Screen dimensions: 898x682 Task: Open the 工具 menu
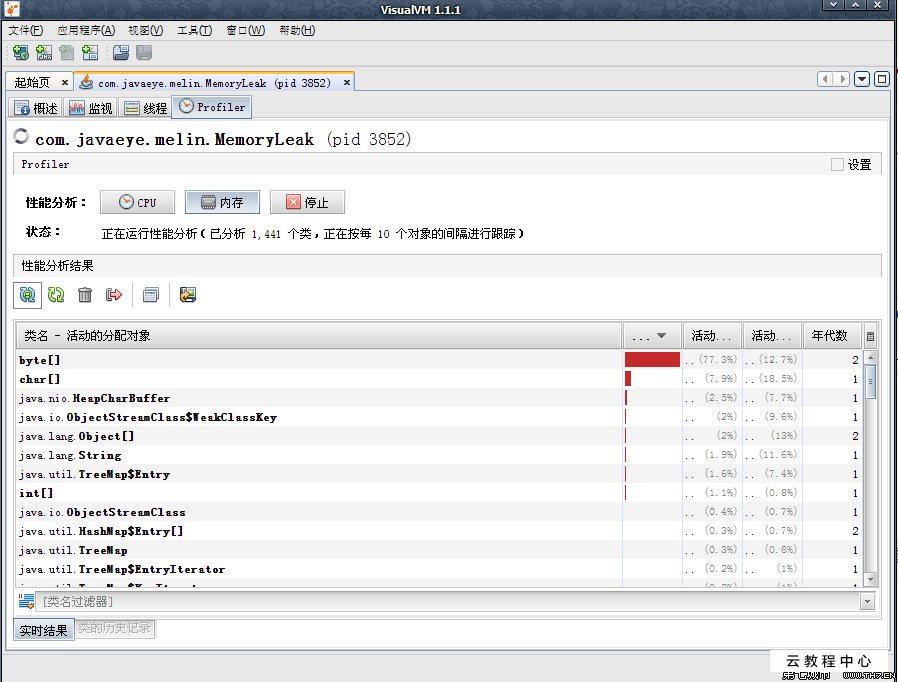coord(196,30)
